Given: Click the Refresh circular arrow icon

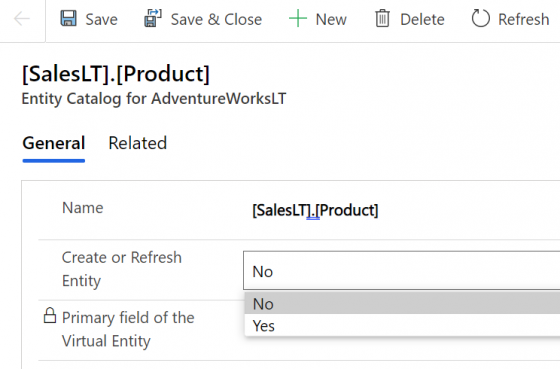Looking at the screenshot, I should (x=480, y=19).
